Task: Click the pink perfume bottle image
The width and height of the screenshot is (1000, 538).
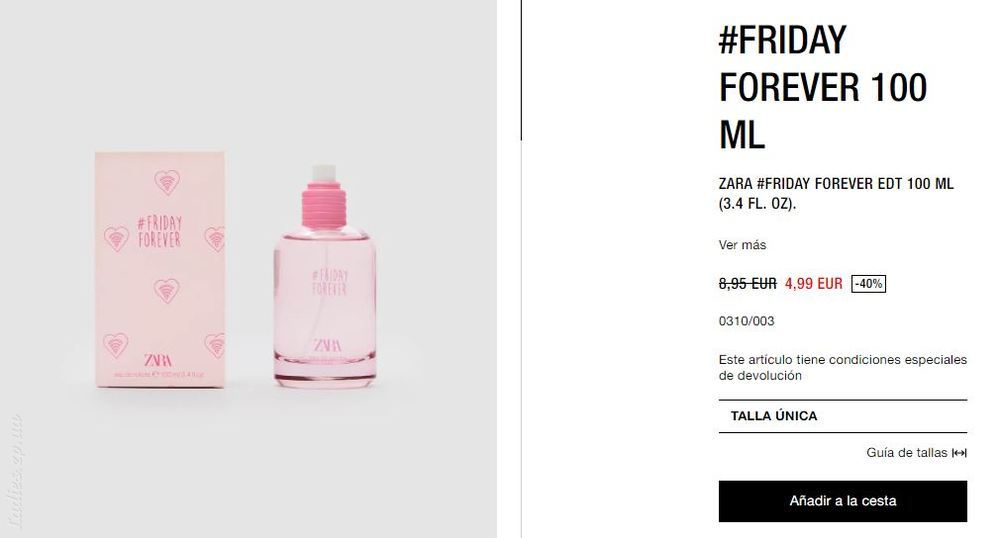Action: [325, 277]
